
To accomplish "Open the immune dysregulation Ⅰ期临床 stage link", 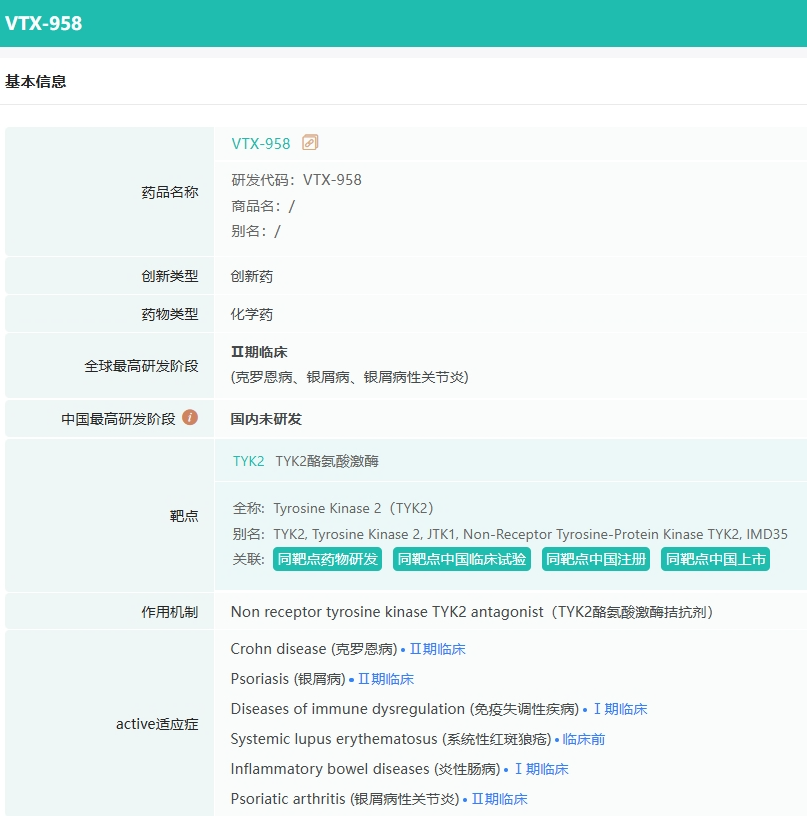I will 620,709.
